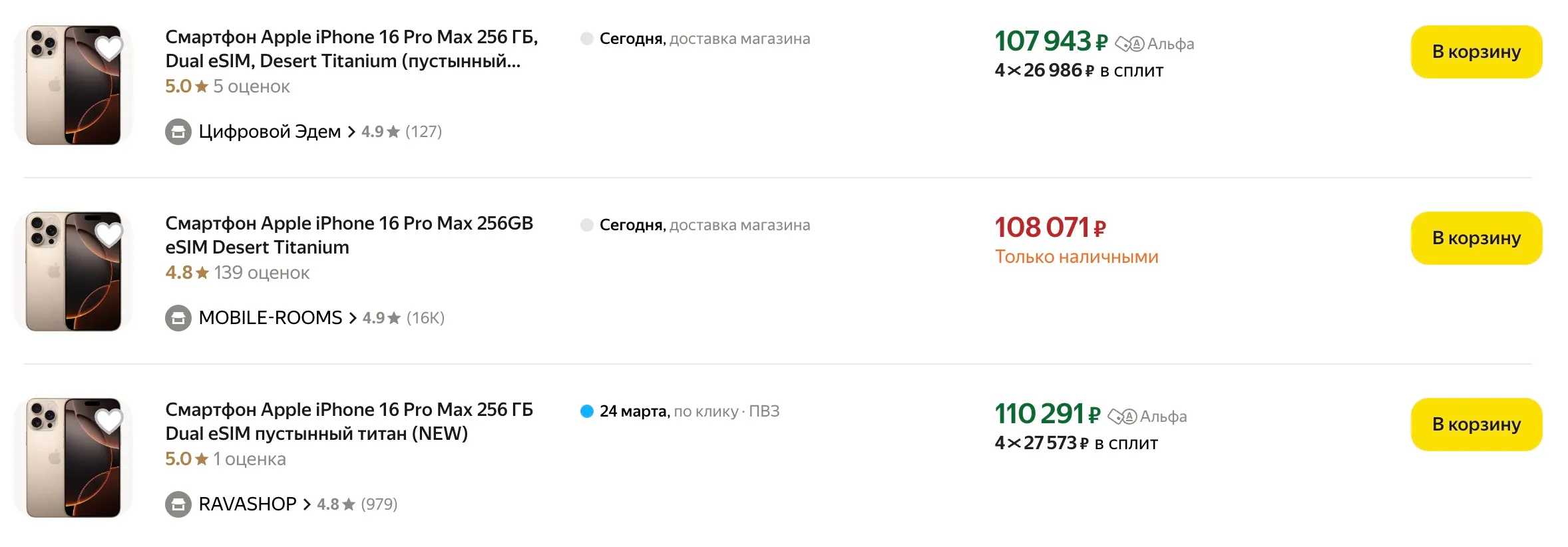Toggle the heart on RAVASHOP iPhone listing
This screenshot has width=1568, height=547.
point(108,421)
